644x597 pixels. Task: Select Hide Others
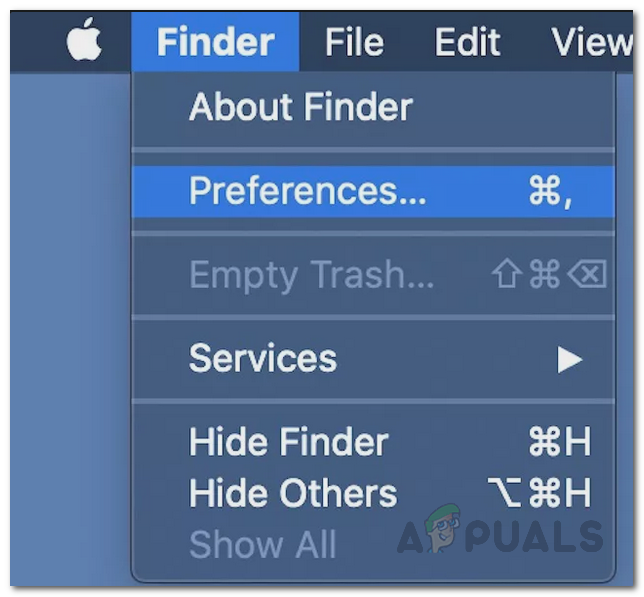292,494
